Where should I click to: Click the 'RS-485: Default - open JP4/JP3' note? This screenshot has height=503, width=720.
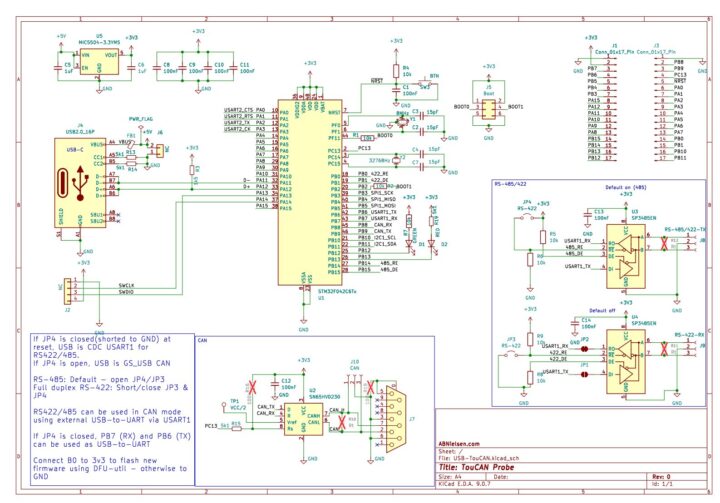coord(99,379)
